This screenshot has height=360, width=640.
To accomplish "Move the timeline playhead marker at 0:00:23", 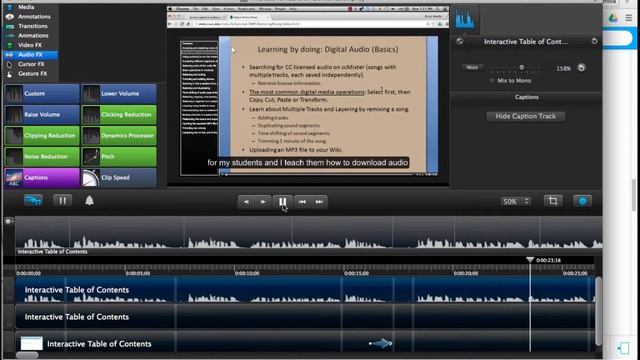I will coord(530,260).
